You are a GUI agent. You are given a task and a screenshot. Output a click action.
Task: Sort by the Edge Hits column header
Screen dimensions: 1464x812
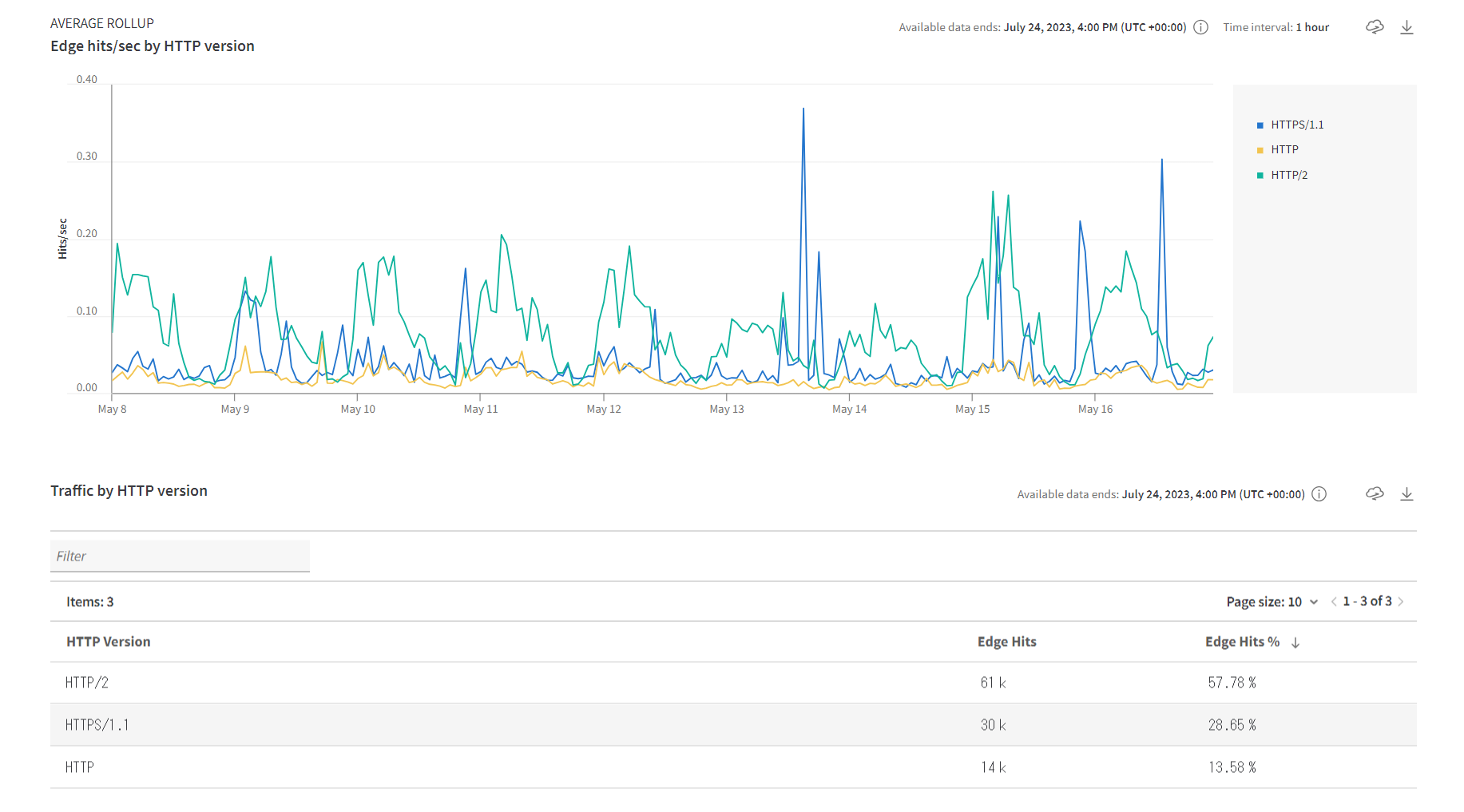coord(1006,642)
